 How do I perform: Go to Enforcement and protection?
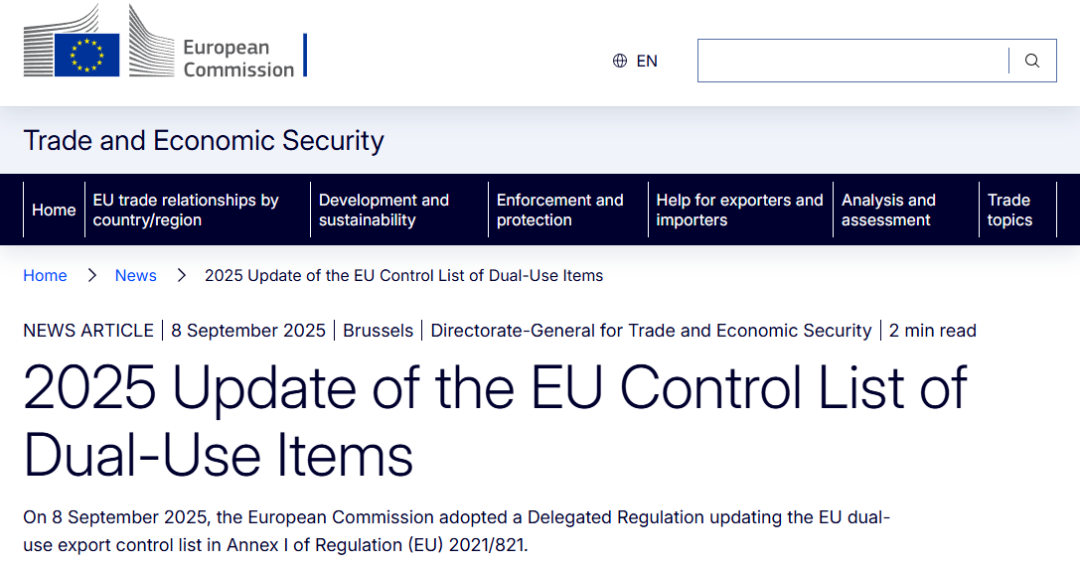(560, 210)
